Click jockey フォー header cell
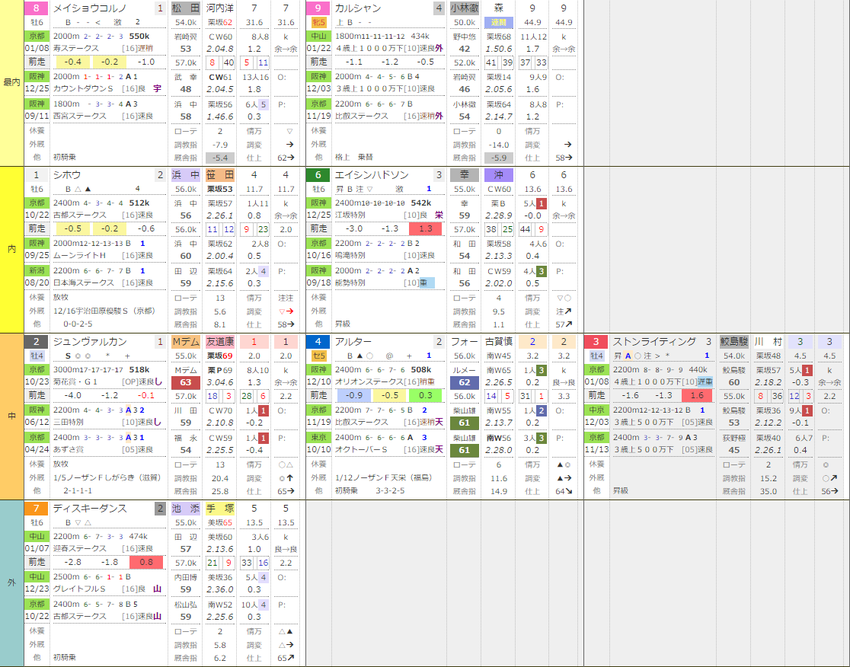This screenshot has width=850, height=667. 465,342
